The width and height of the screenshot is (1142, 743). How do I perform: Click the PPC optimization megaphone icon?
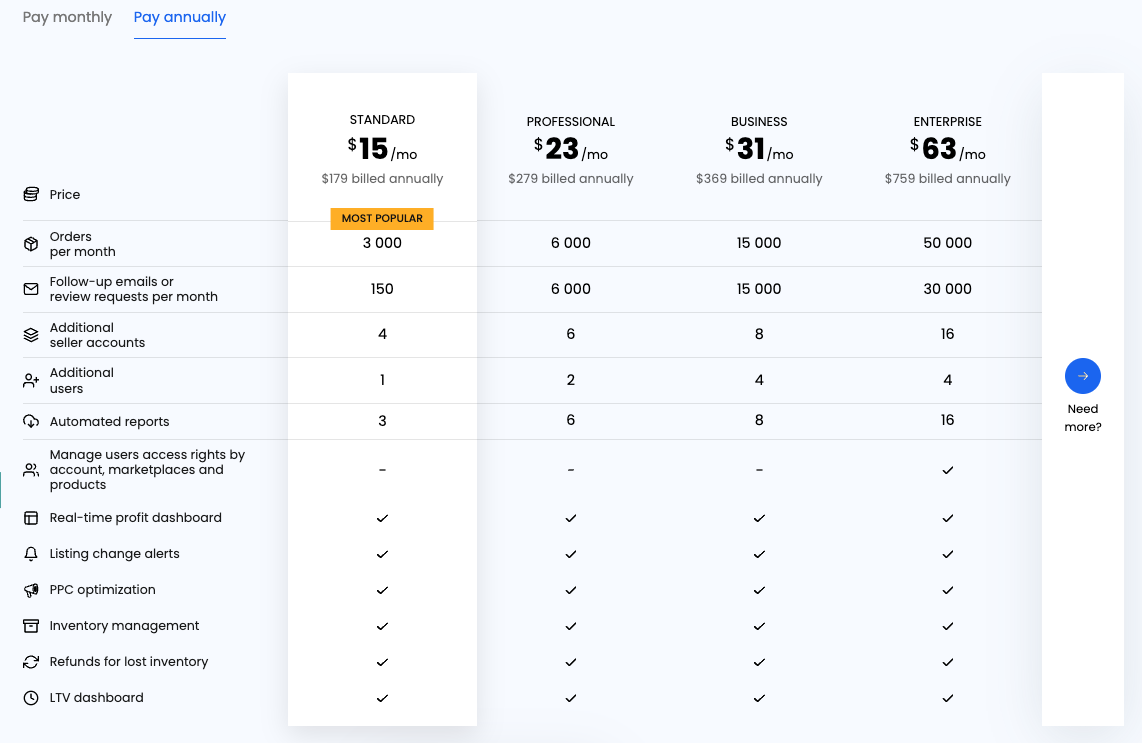[x=31, y=590]
